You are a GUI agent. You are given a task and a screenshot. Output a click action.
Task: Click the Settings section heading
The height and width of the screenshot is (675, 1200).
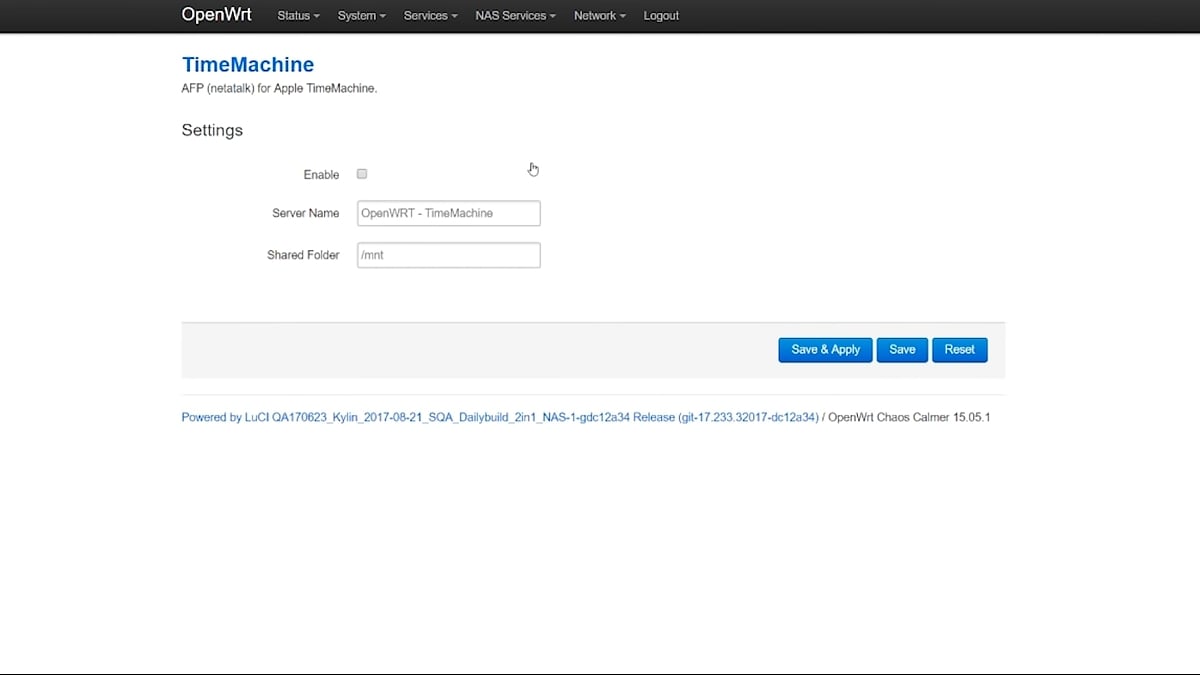[x=212, y=130]
